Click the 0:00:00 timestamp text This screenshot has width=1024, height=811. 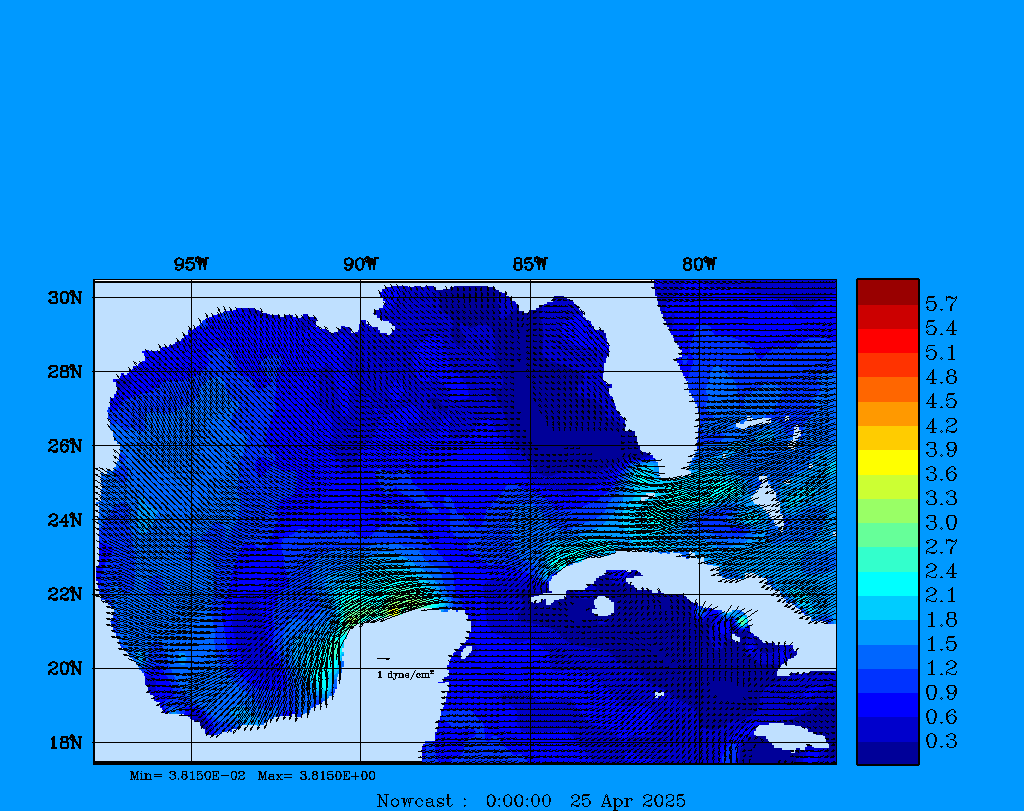[519, 801]
